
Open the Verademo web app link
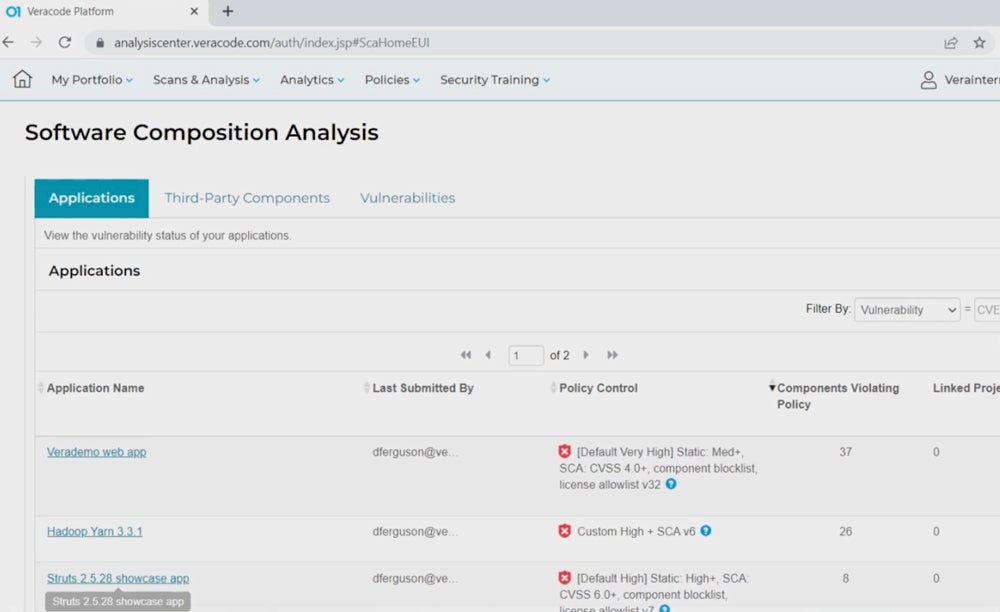(96, 452)
